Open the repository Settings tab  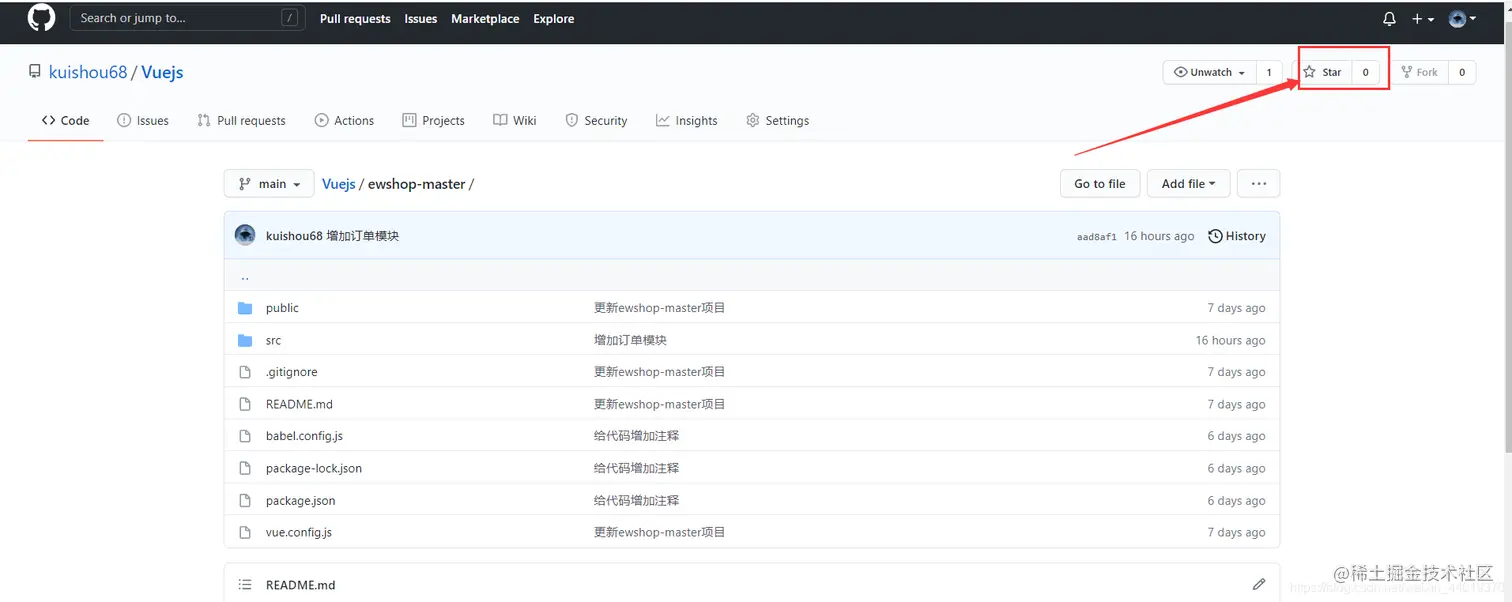coord(777,120)
